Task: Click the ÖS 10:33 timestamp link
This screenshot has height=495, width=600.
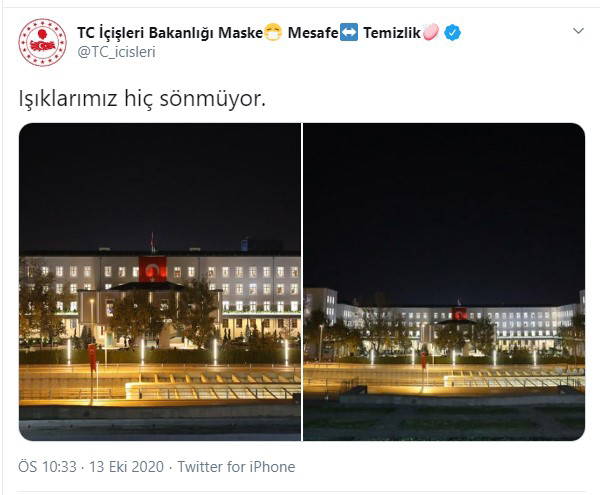Action: [x=47, y=467]
